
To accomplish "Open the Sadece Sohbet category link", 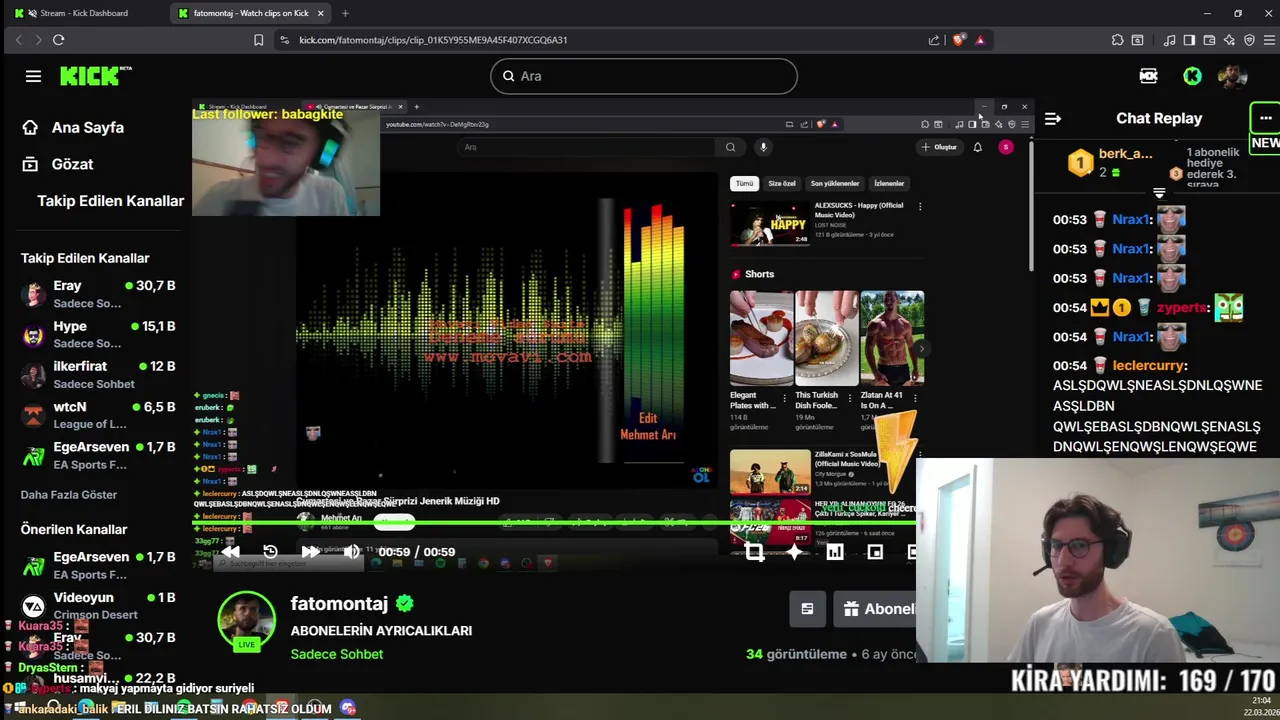I will point(337,654).
